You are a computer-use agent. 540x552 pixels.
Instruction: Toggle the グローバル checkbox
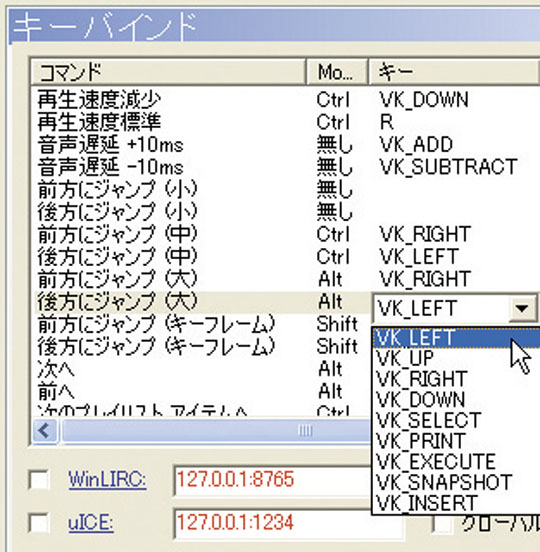point(443,525)
